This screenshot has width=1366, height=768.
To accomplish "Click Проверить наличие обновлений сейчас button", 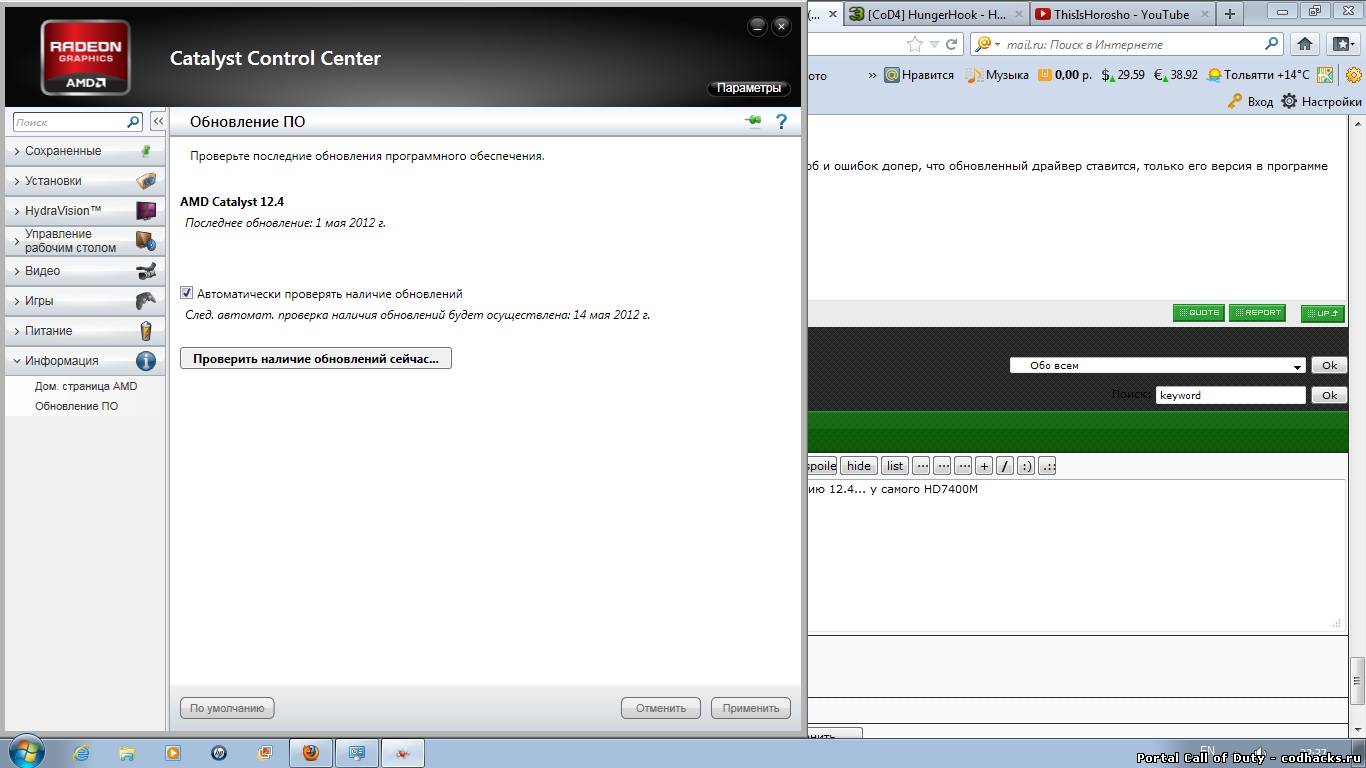I will (x=316, y=358).
